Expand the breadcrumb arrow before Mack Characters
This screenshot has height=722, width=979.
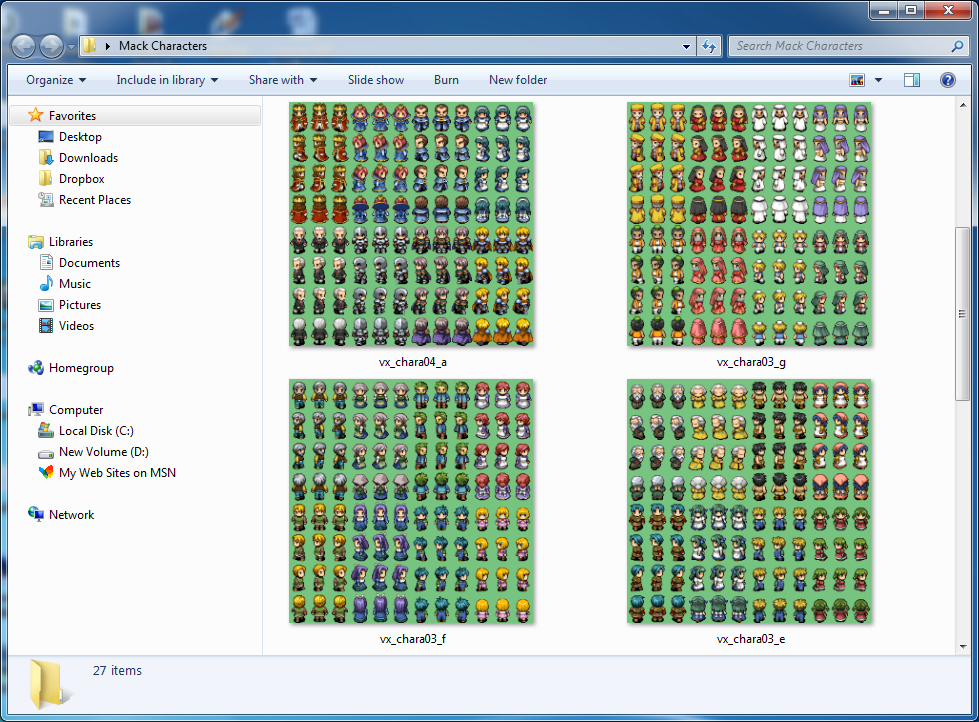tap(107, 46)
